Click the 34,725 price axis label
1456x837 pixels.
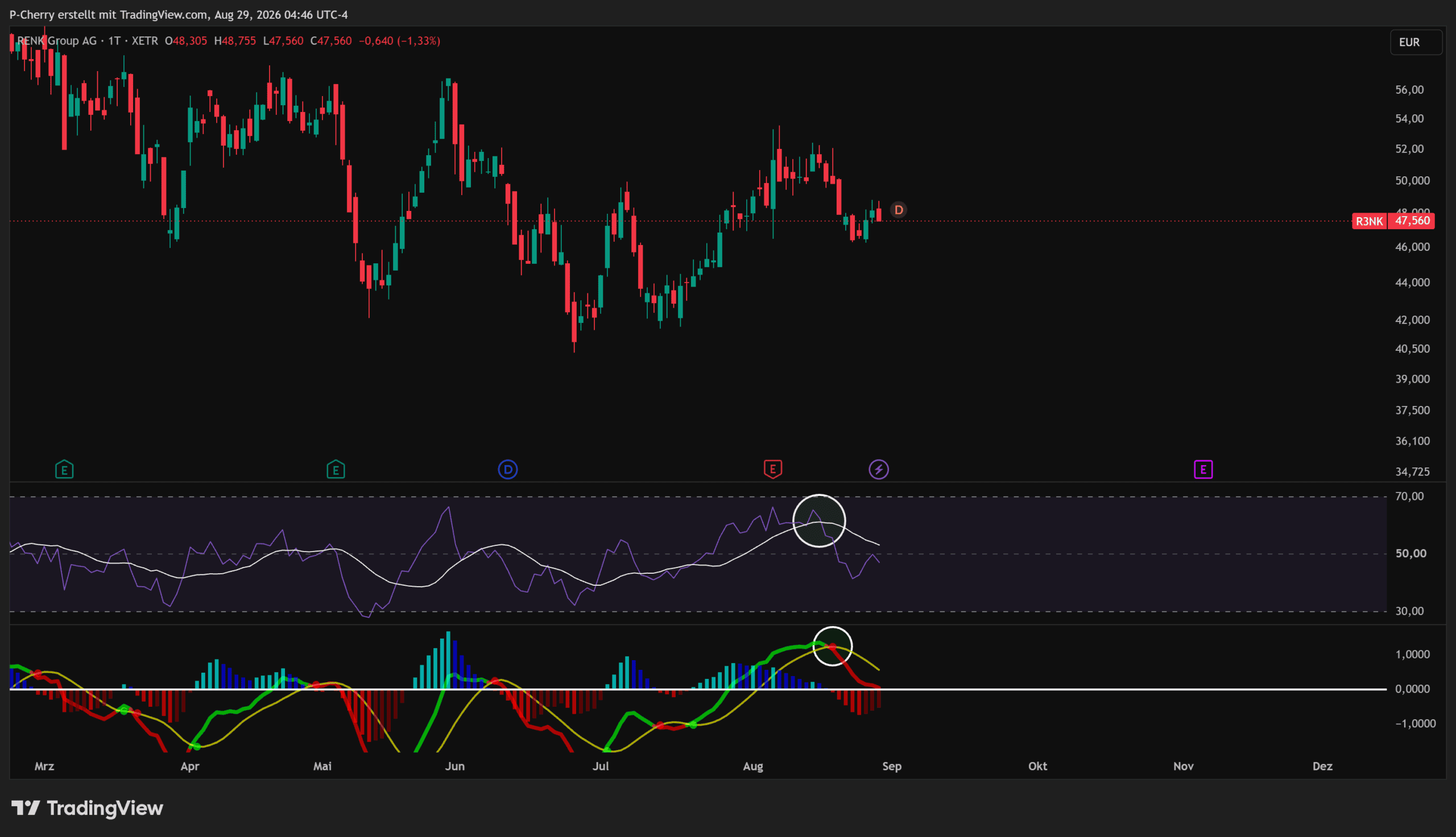(x=1412, y=471)
